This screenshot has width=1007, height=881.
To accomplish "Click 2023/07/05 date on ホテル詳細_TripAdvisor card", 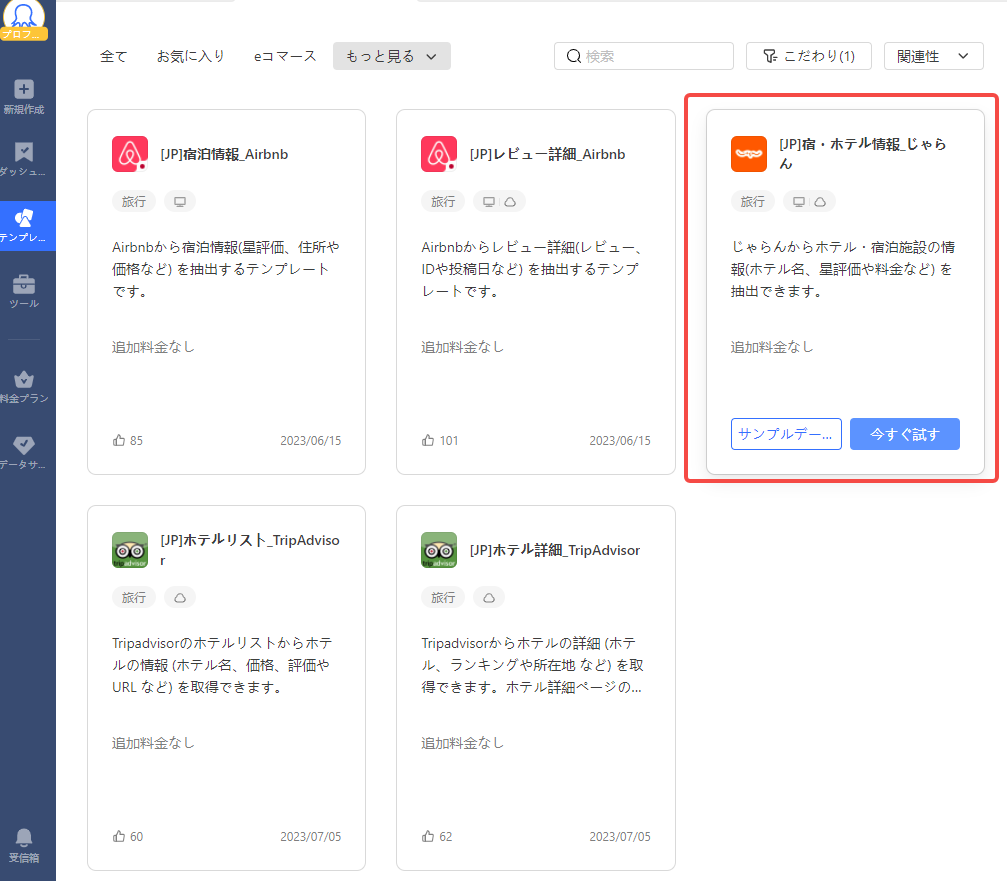I will click(620, 836).
